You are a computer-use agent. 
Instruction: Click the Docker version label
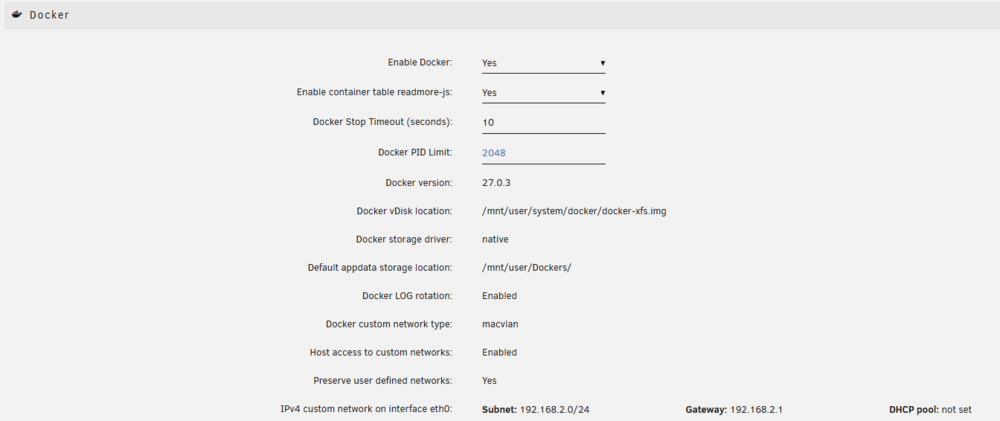point(419,182)
